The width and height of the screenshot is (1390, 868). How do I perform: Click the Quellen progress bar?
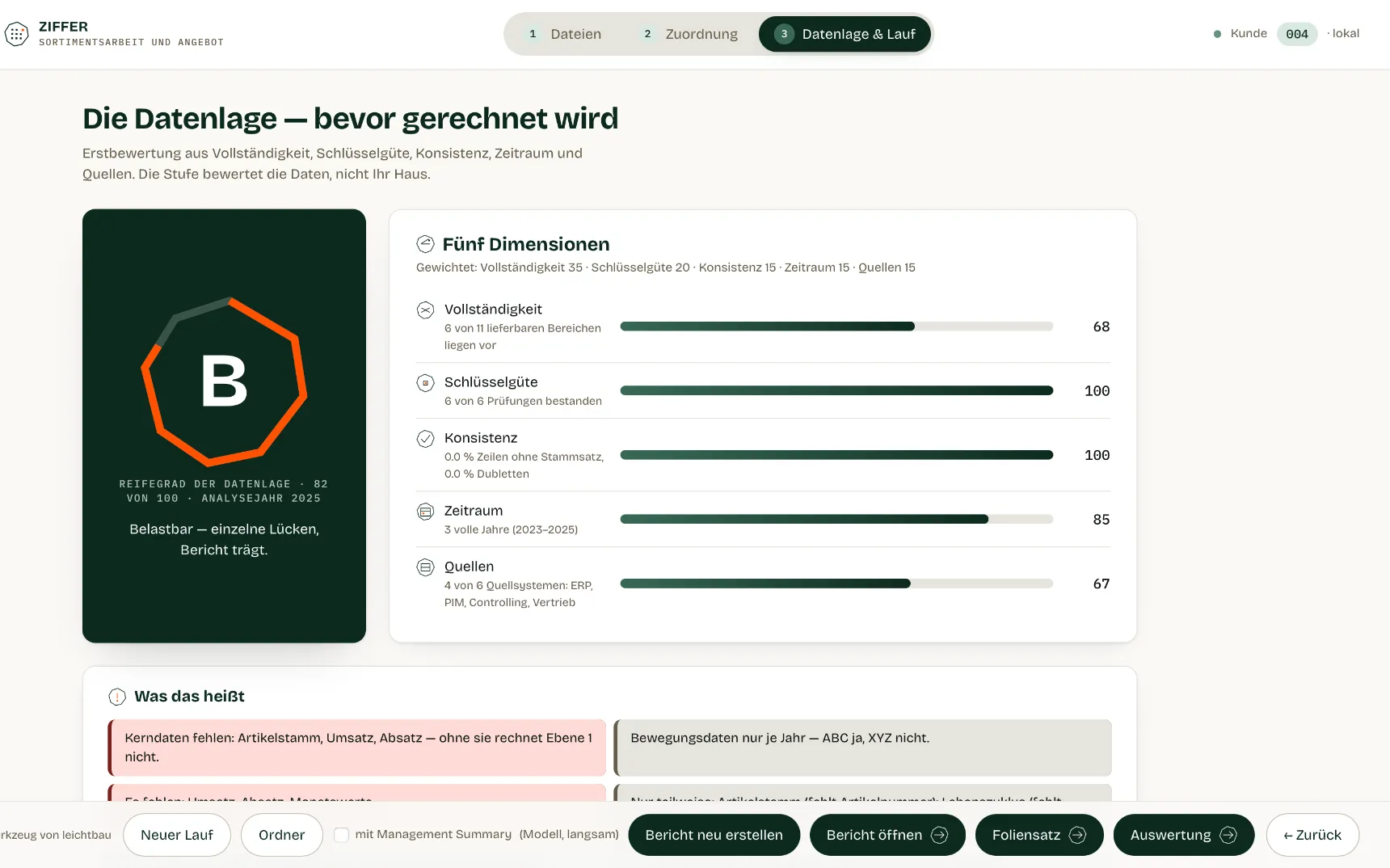836,584
